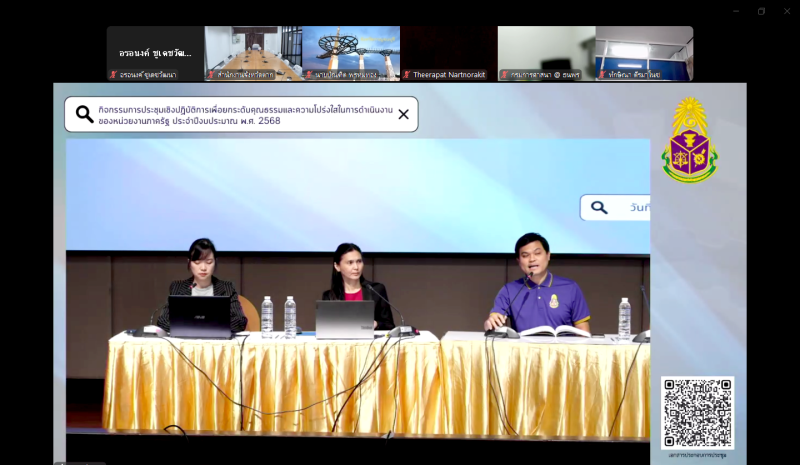Click the magnifier icon in the วันที่ search bar
This screenshot has width=800, height=465.
tap(599, 208)
